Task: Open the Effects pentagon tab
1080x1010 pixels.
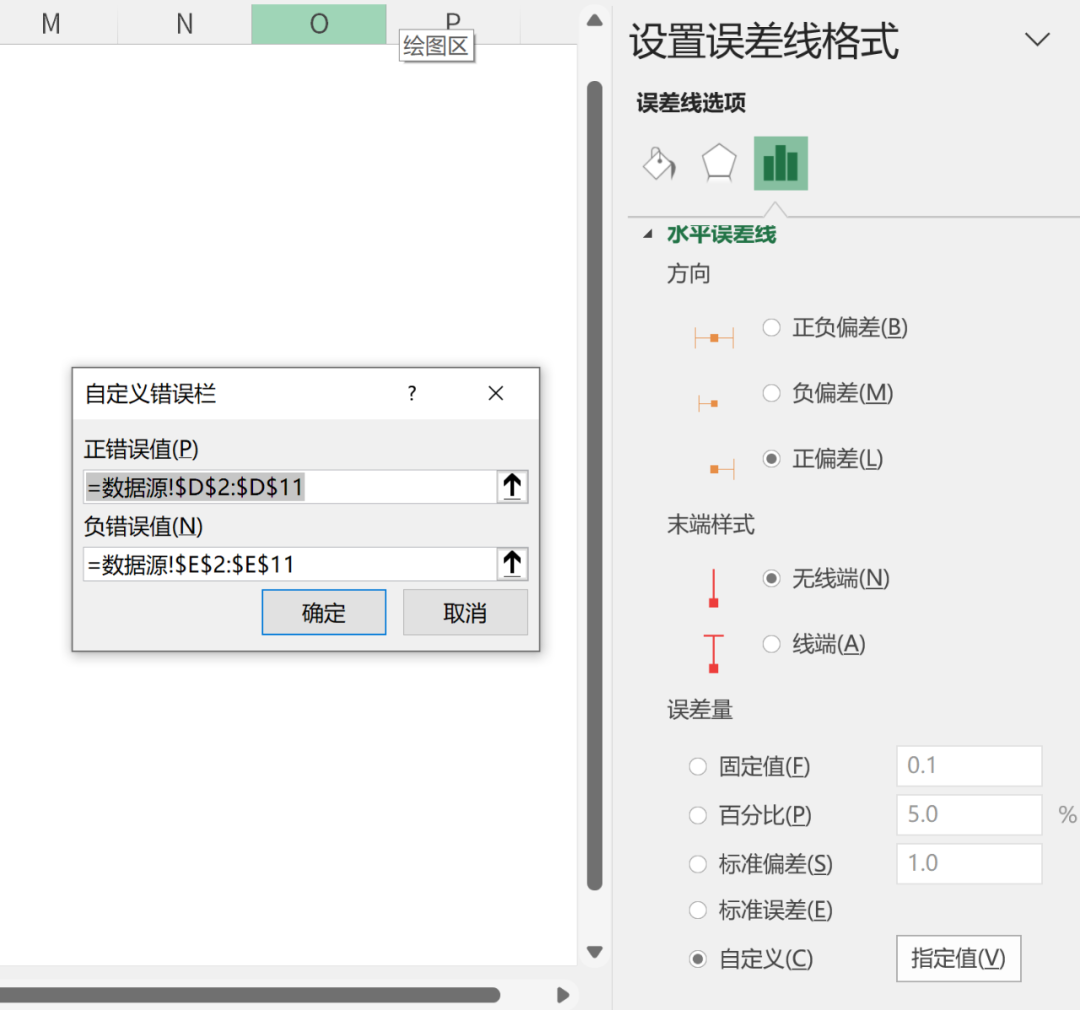Action: coord(719,163)
